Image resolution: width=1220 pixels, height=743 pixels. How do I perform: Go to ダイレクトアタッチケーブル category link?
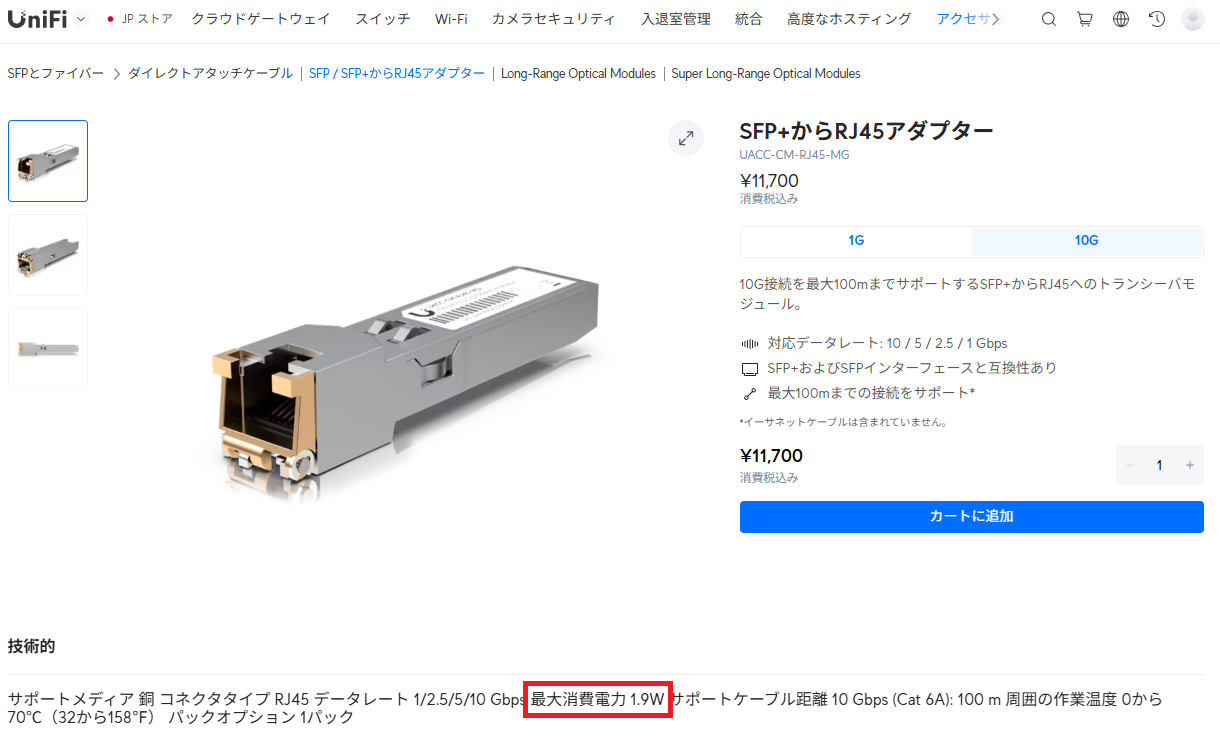tap(210, 73)
